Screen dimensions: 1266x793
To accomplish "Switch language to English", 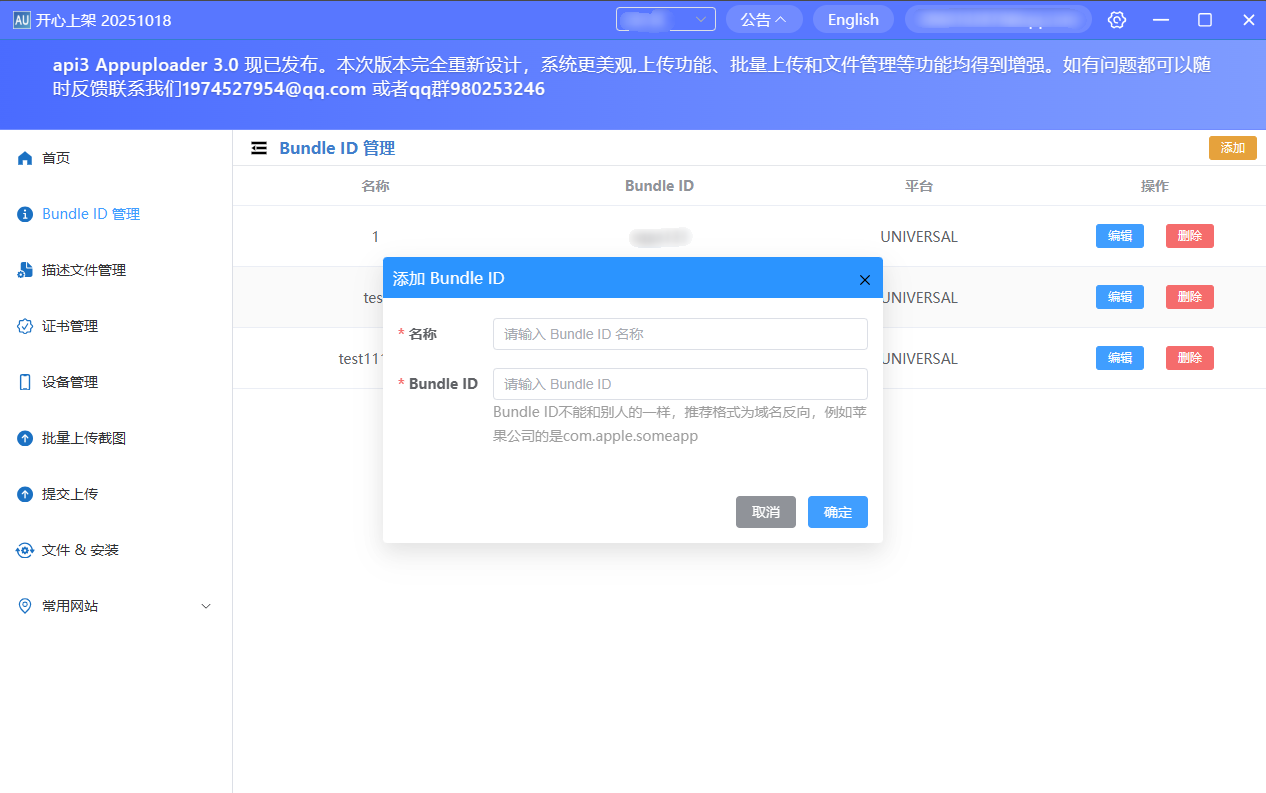I will coord(853,19).
